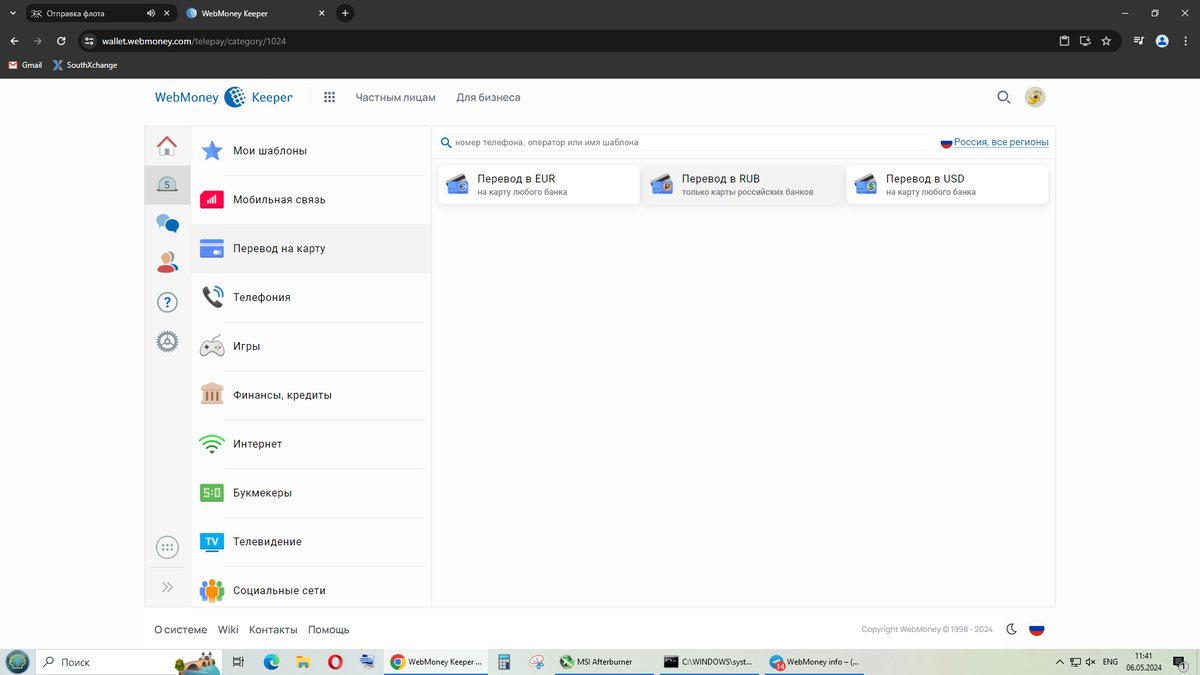Open О системе footer link

[181, 630]
